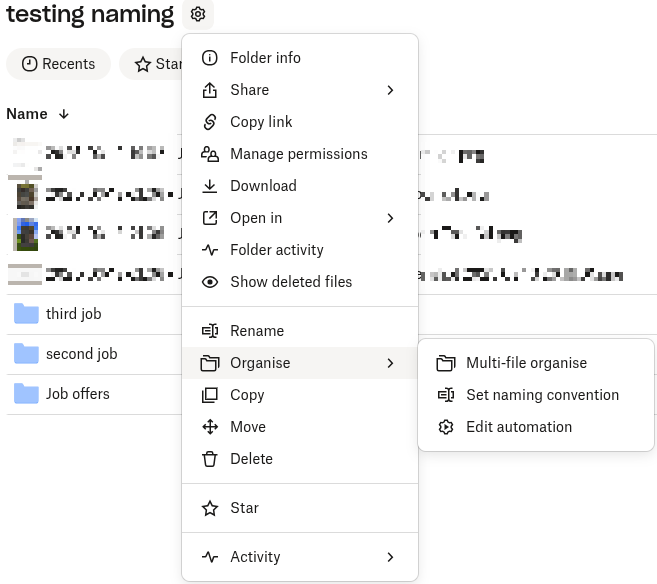Open the third job folder
Screen dimensions: 657x584
coord(73,314)
